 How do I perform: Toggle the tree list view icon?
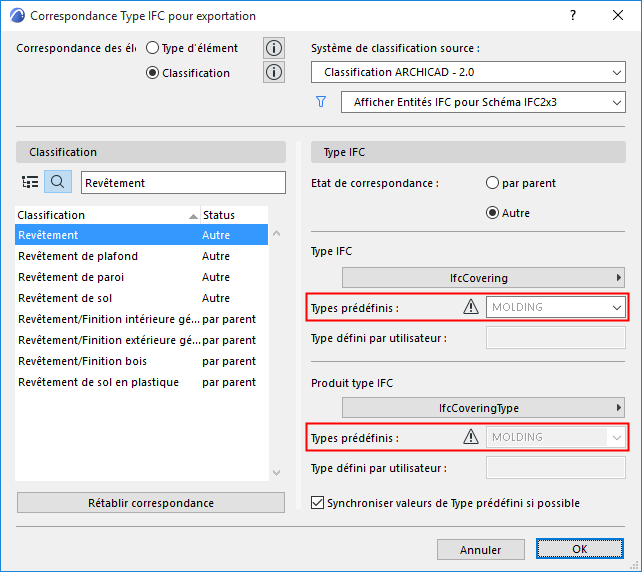point(30,182)
